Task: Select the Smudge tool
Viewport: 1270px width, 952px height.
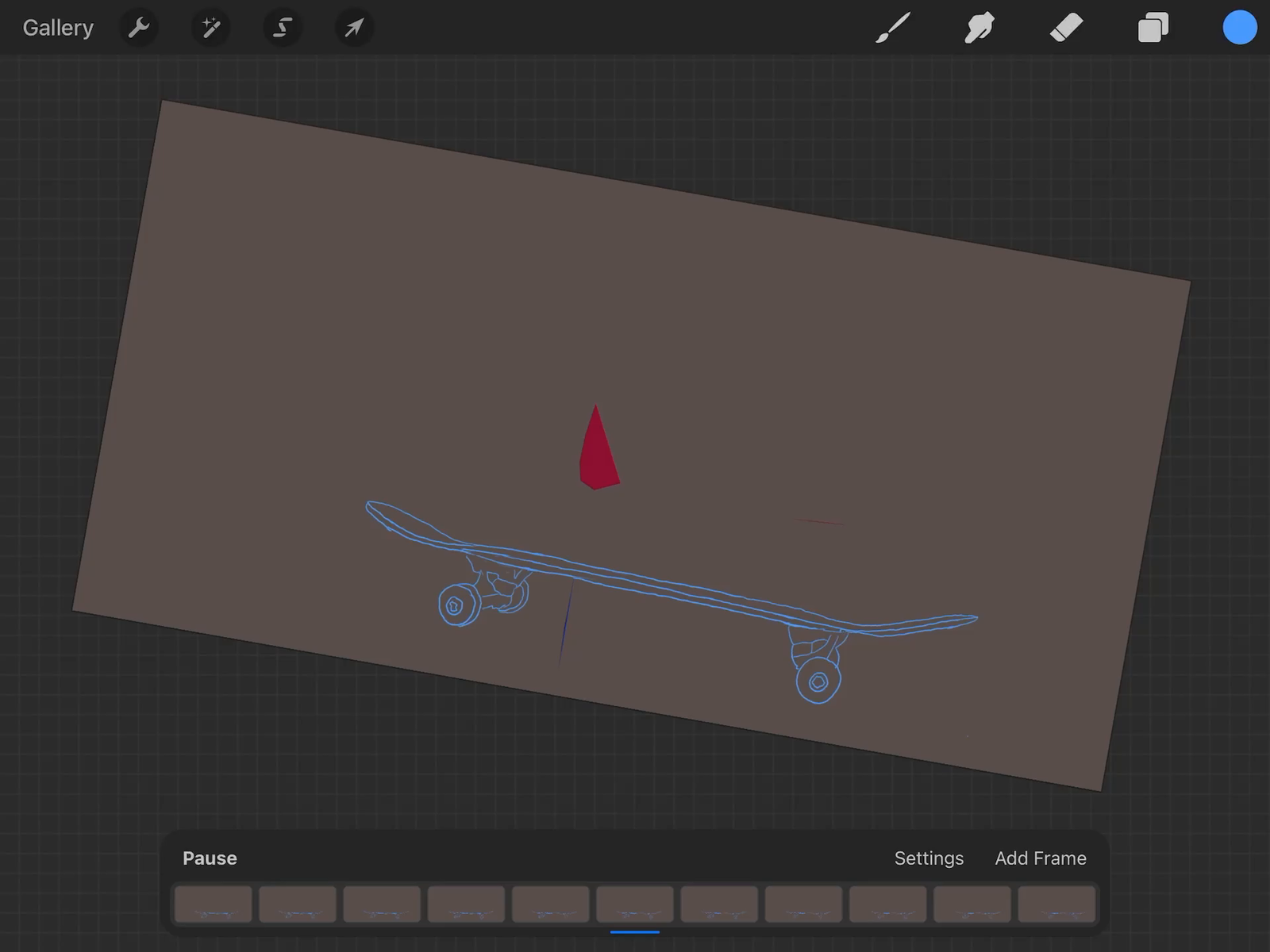Action: [x=979, y=28]
